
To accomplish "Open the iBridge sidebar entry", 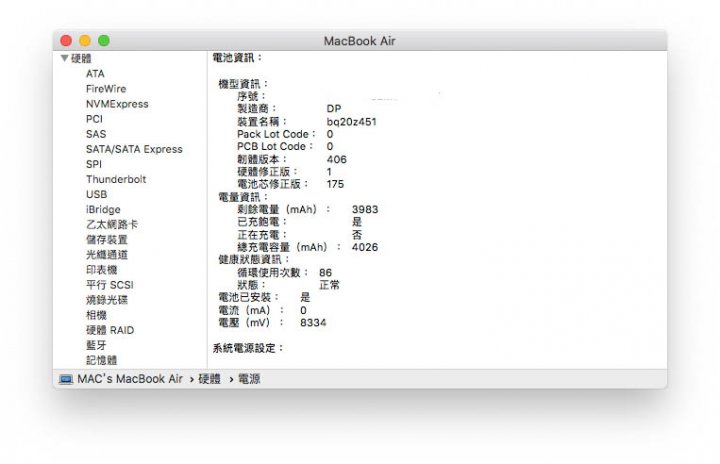I will coord(103,209).
